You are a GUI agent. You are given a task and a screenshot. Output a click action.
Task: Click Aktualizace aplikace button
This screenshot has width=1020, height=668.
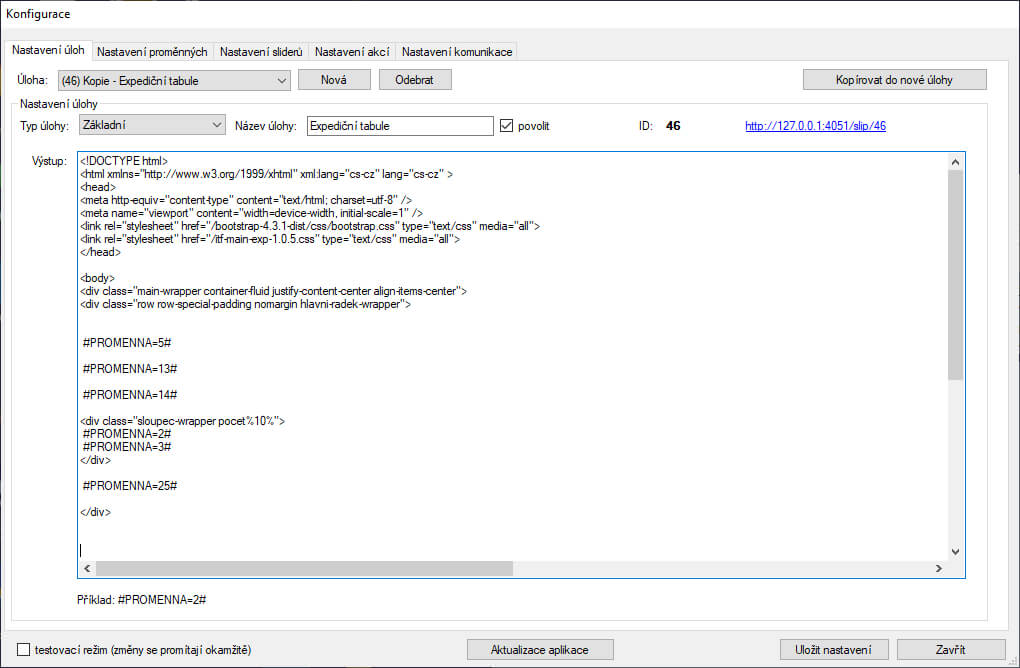(x=540, y=650)
